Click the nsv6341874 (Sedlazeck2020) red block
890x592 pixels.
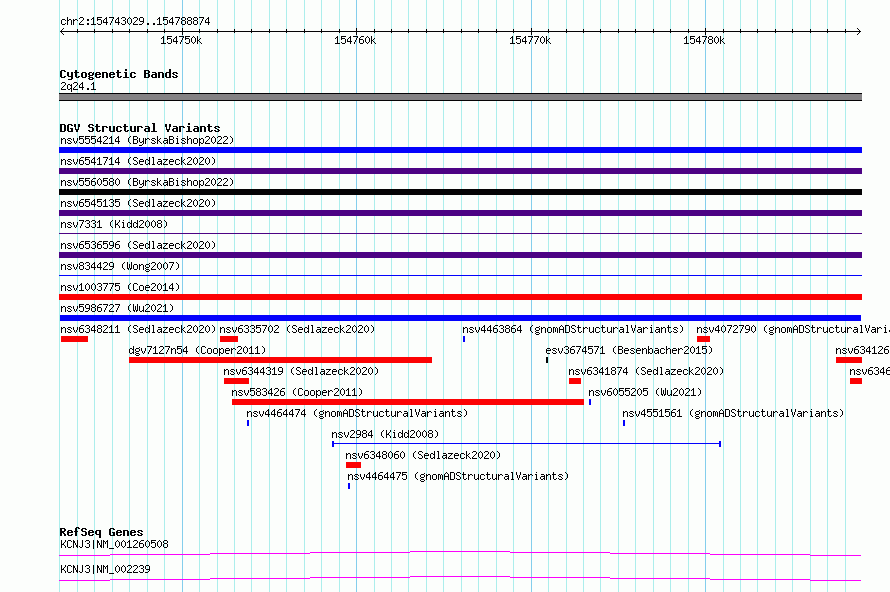(575, 381)
